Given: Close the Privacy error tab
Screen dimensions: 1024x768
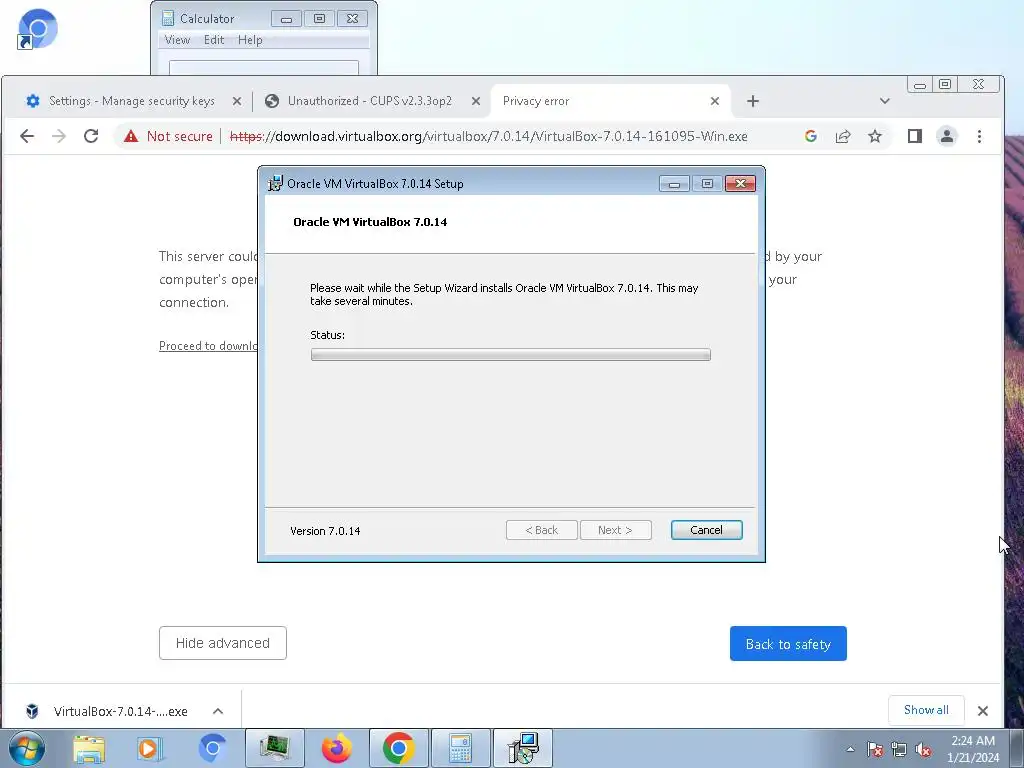Looking at the screenshot, I should [x=714, y=101].
